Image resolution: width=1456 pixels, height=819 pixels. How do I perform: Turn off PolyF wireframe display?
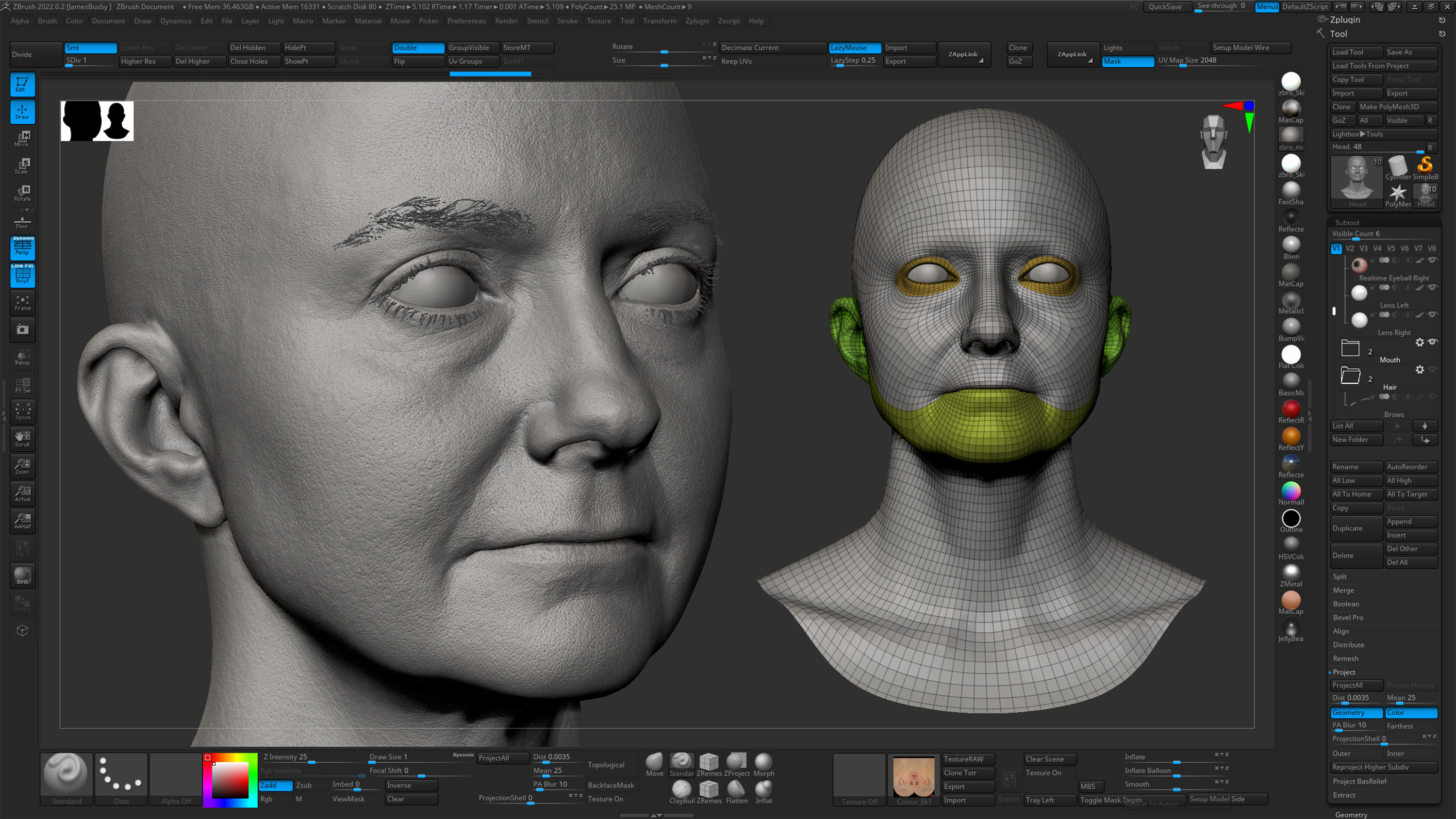(22, 276)
